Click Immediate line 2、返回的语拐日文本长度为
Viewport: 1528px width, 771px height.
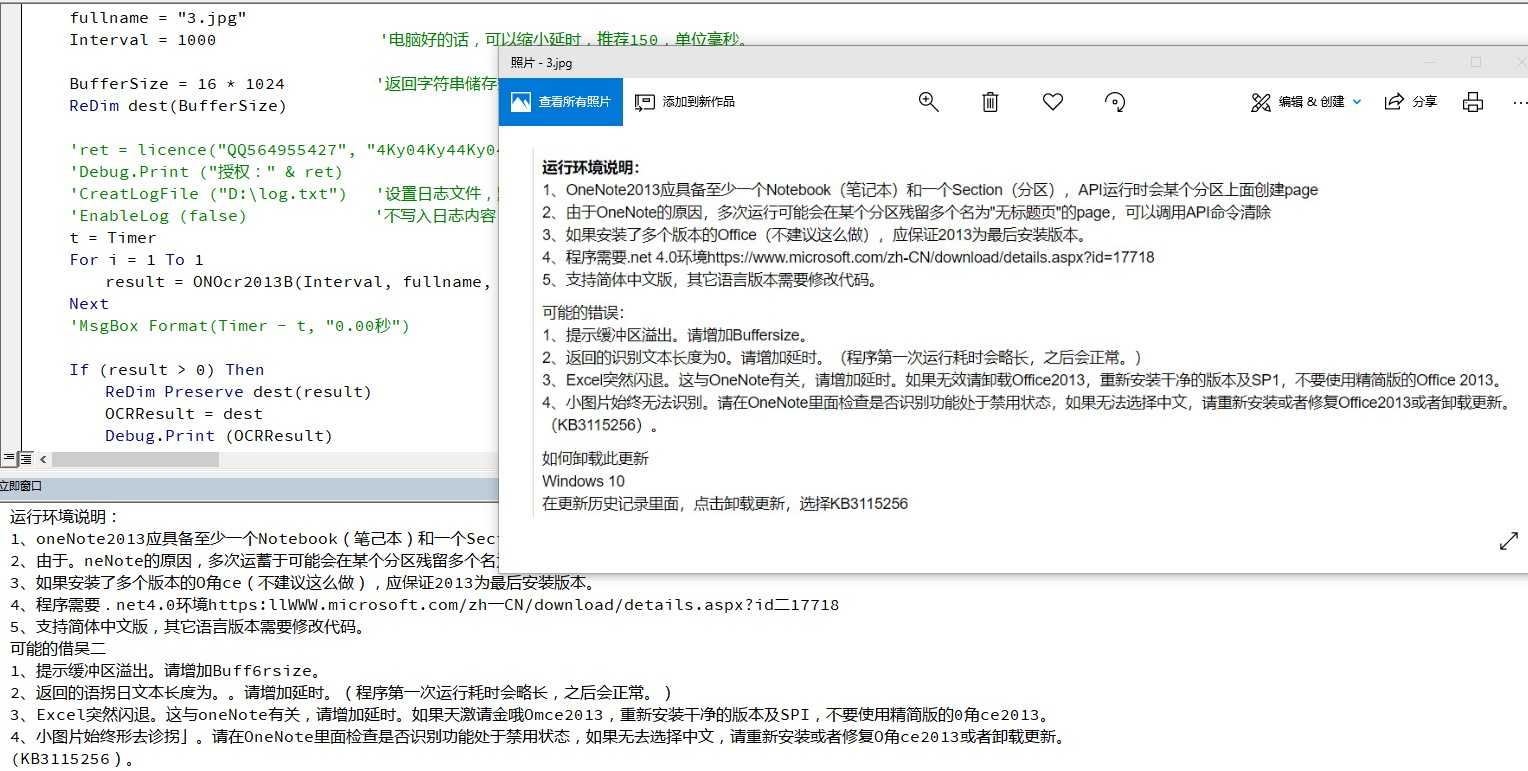click(x=342, y=693)
